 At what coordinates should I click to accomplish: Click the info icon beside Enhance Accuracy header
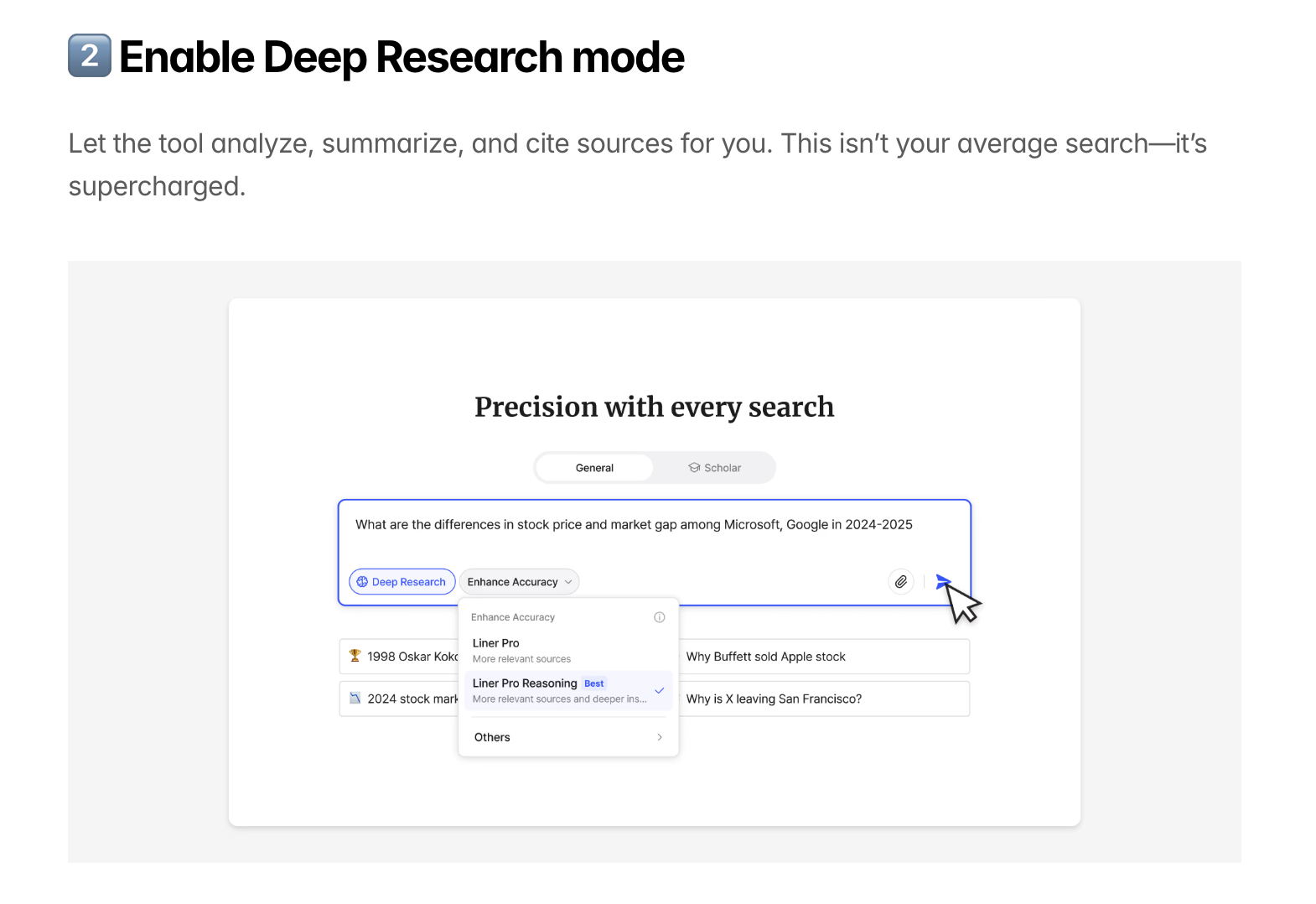pos(660,617)
